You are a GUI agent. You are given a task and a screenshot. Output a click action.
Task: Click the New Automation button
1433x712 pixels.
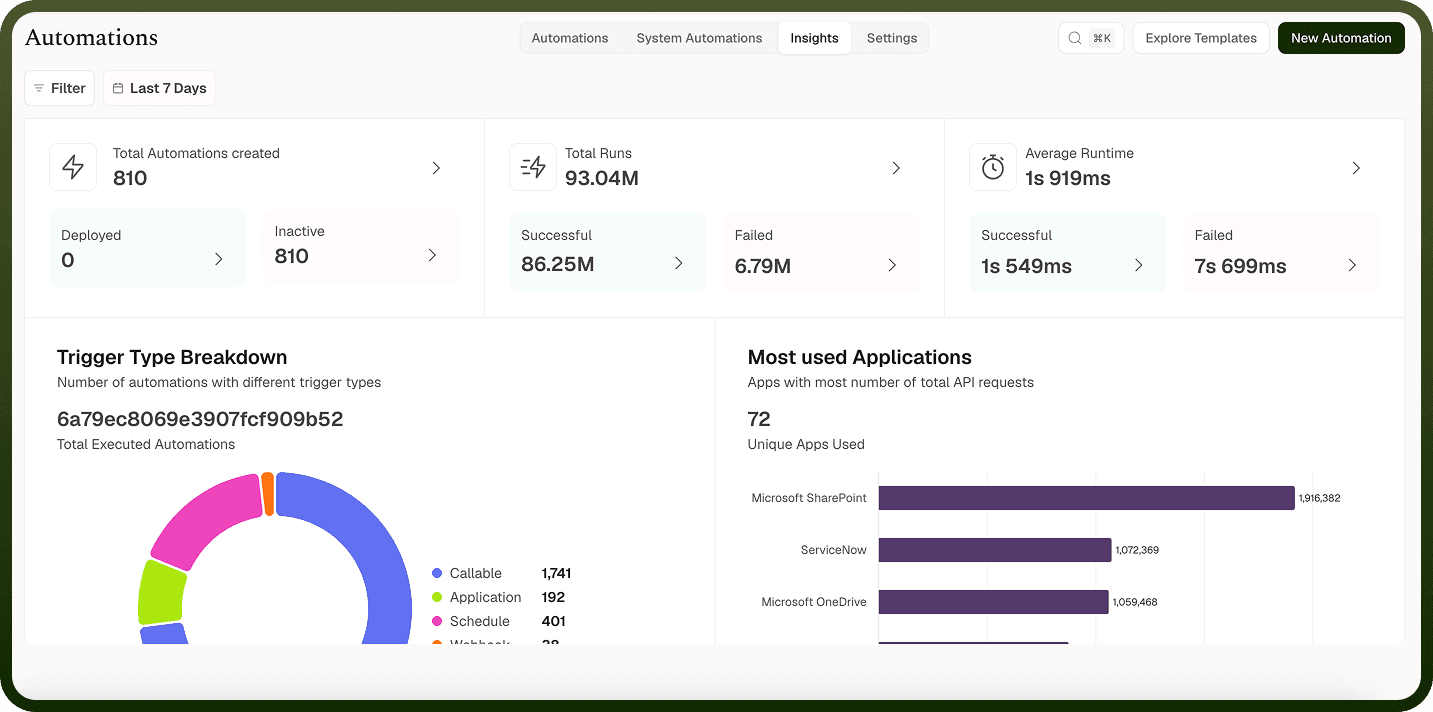coord(1341,38)
